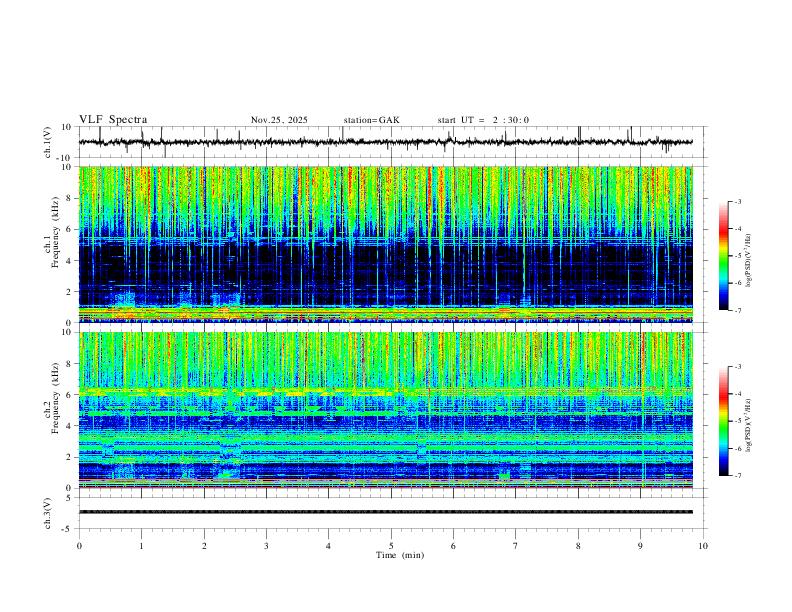Click the time axis tick label "3"
This screenshot has width=792, height=612.
click(x=266, y=546)
